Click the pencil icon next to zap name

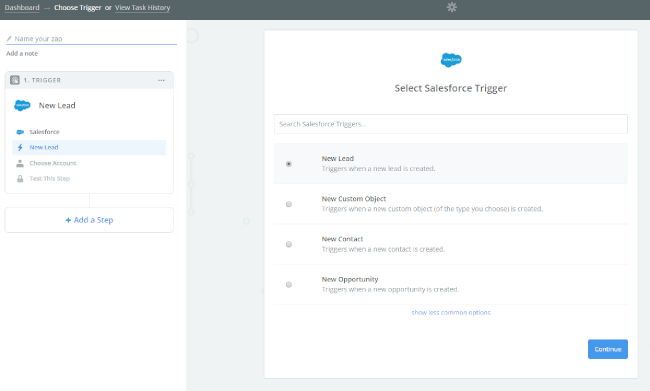click(x=9, y=39)
